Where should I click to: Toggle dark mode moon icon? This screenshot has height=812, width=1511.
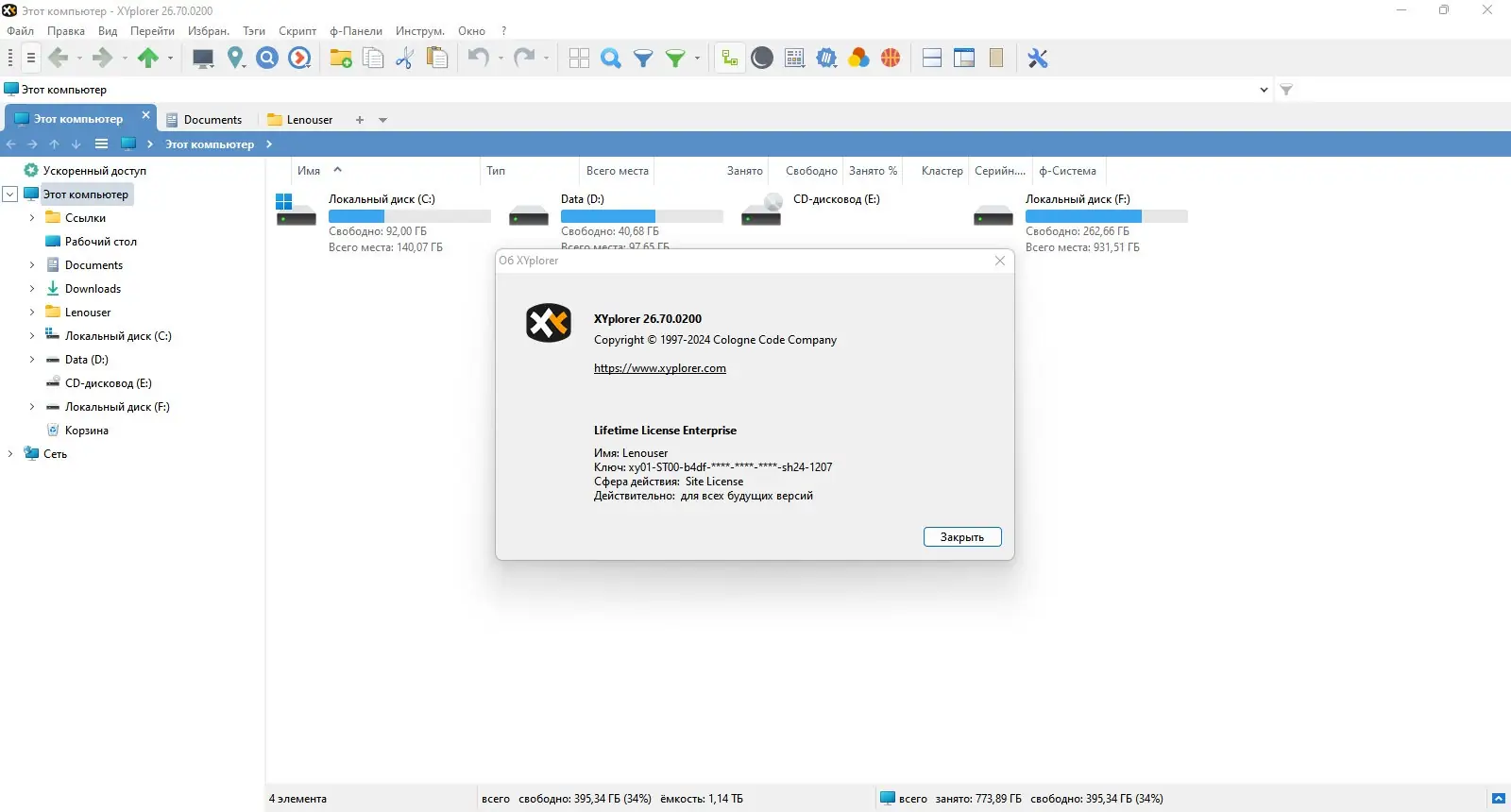(x=762, y=59)
